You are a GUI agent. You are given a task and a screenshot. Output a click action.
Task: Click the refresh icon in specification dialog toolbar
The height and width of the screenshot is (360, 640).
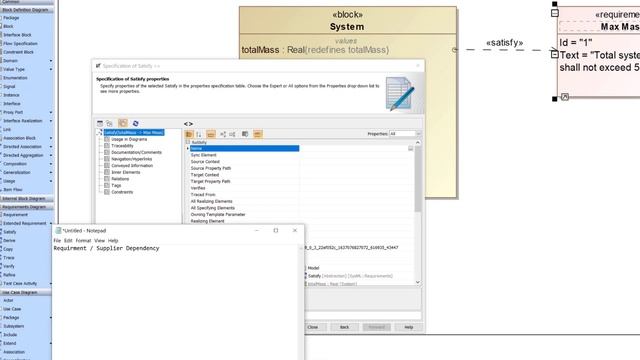click(x=136, y=123)
